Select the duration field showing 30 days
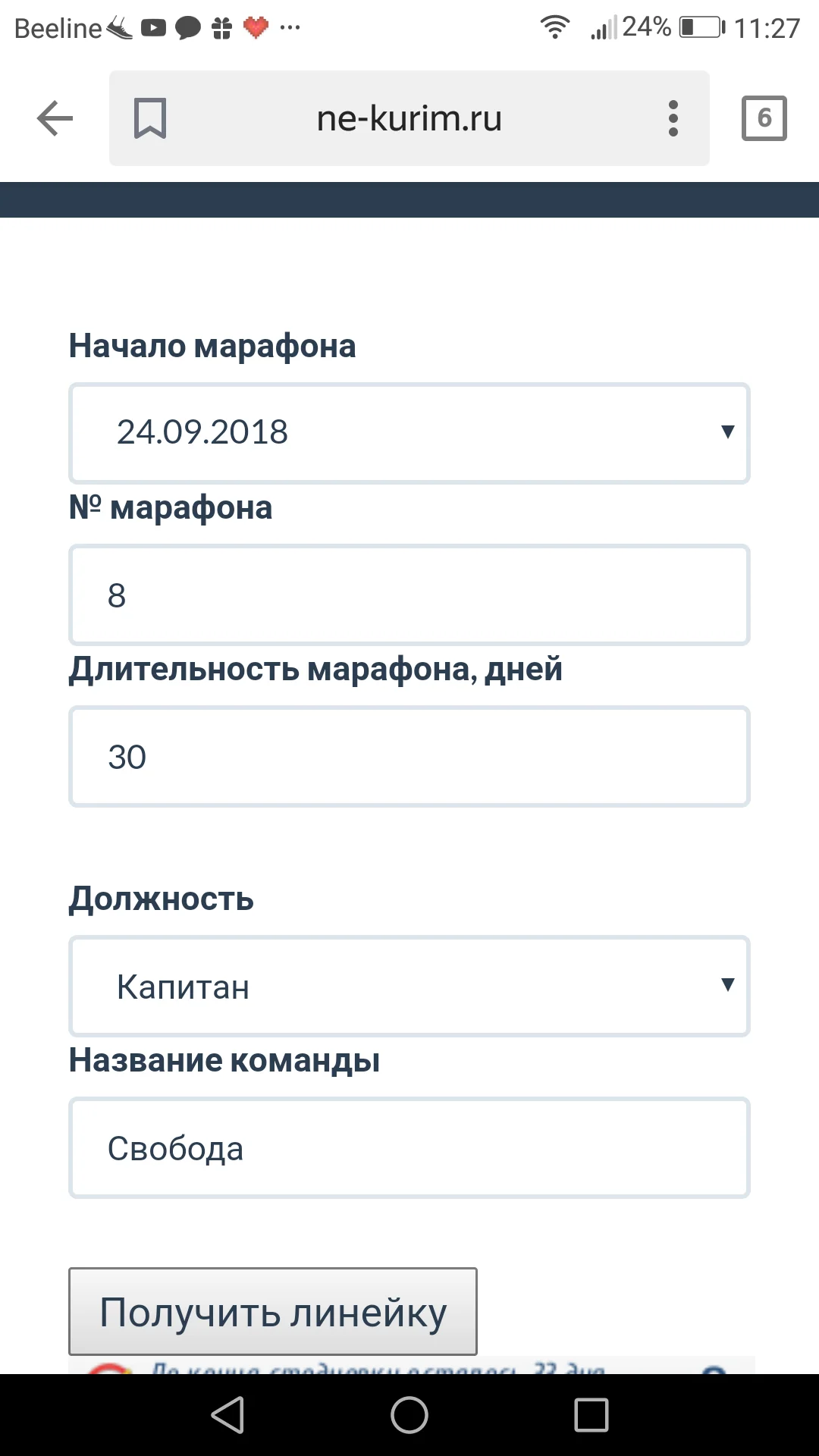Image resolution: width=819 pixels, height=1456 pixels. pyautogui.click(x=409, y=756)
